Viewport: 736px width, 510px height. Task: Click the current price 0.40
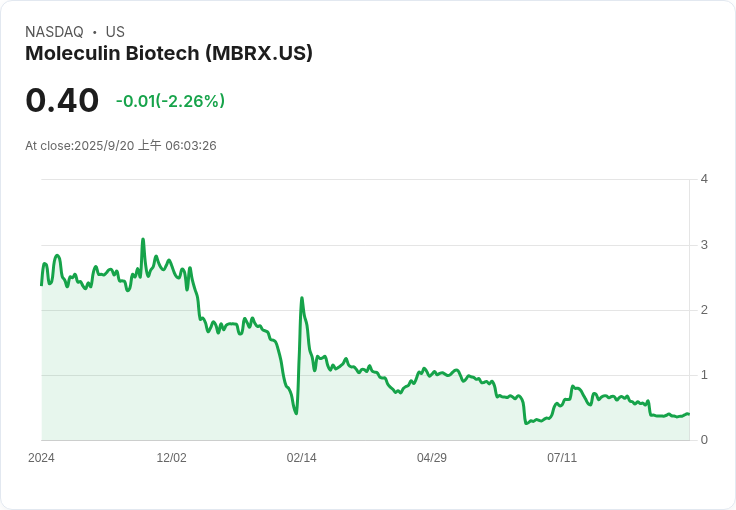pos(62,100)
